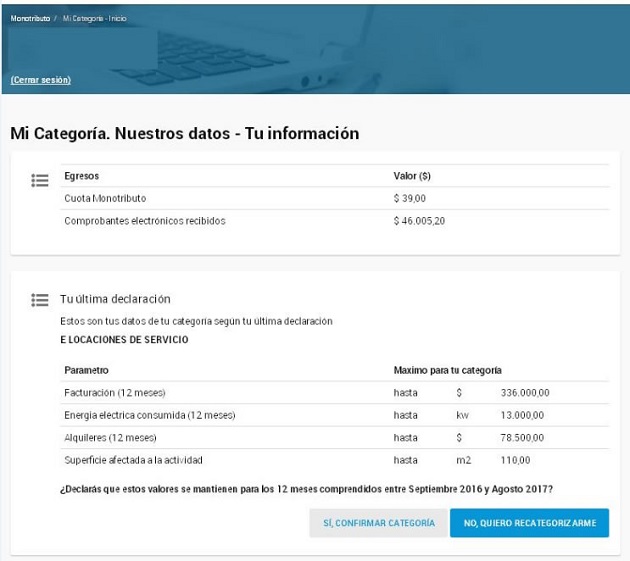The image size is (630, 561).
Task: Click Maximo para tu categoría header
Action: pyautogui.click(x=447, y=370)
